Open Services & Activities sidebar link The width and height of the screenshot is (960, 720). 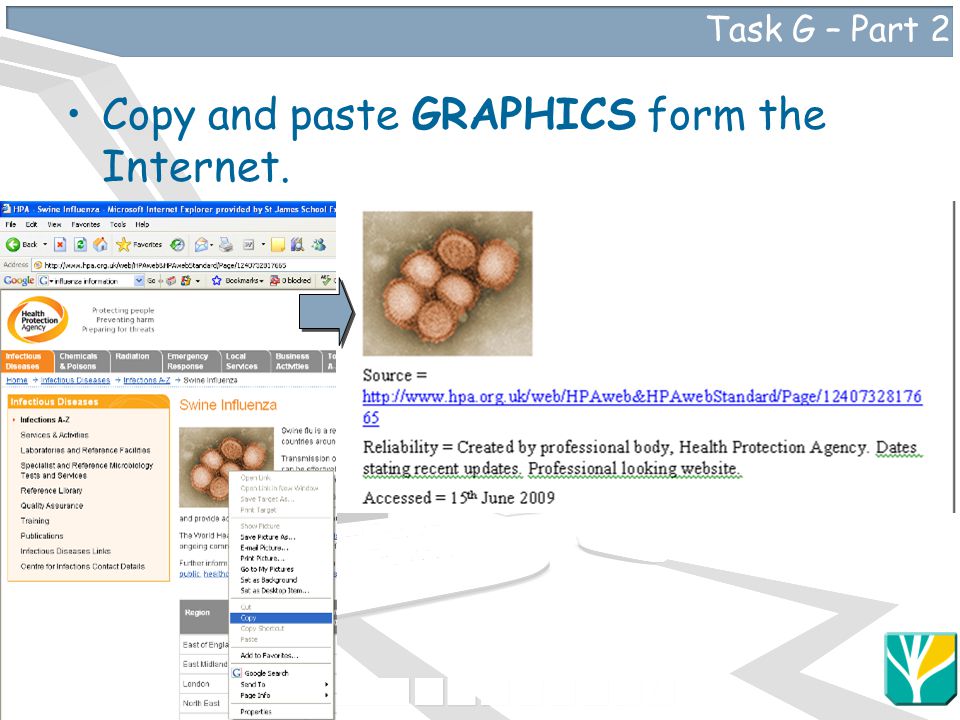tap(54, 435)
